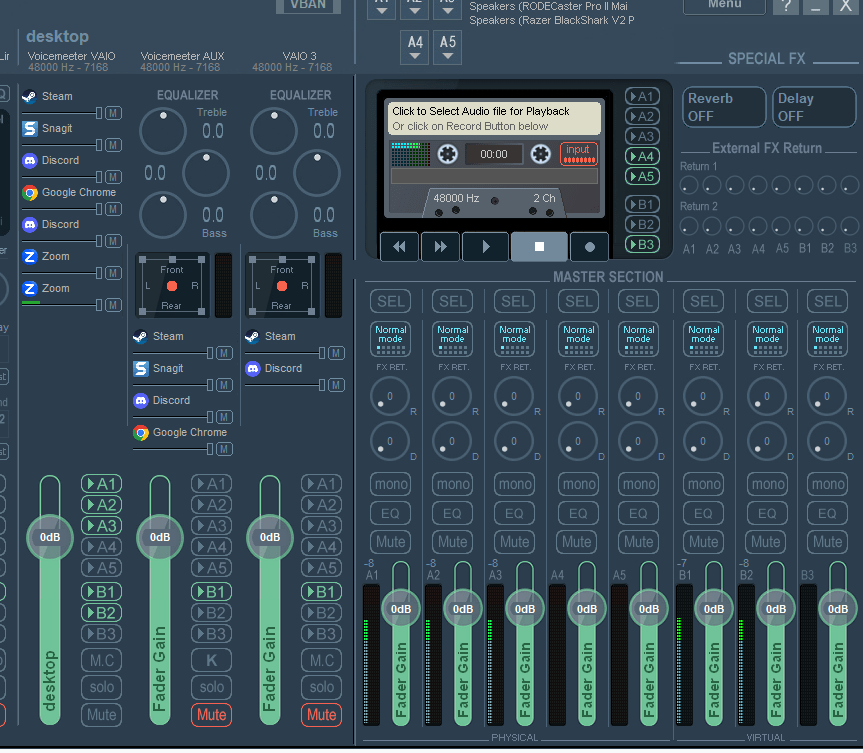This screenshot has width=863, height=753.
Task: Enable cassette output to B1
Action: 642,205
